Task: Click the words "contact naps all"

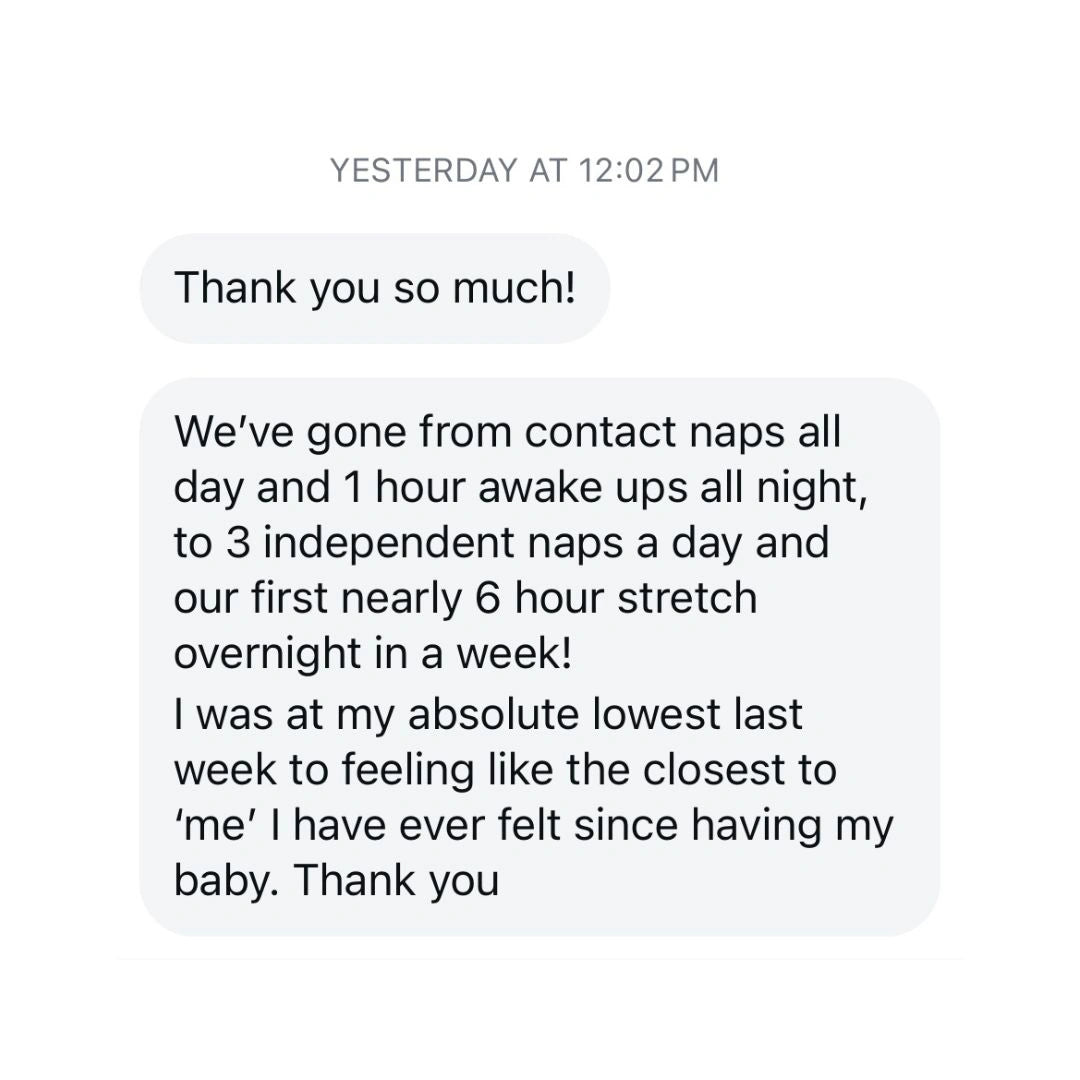Action: (683, 432)
